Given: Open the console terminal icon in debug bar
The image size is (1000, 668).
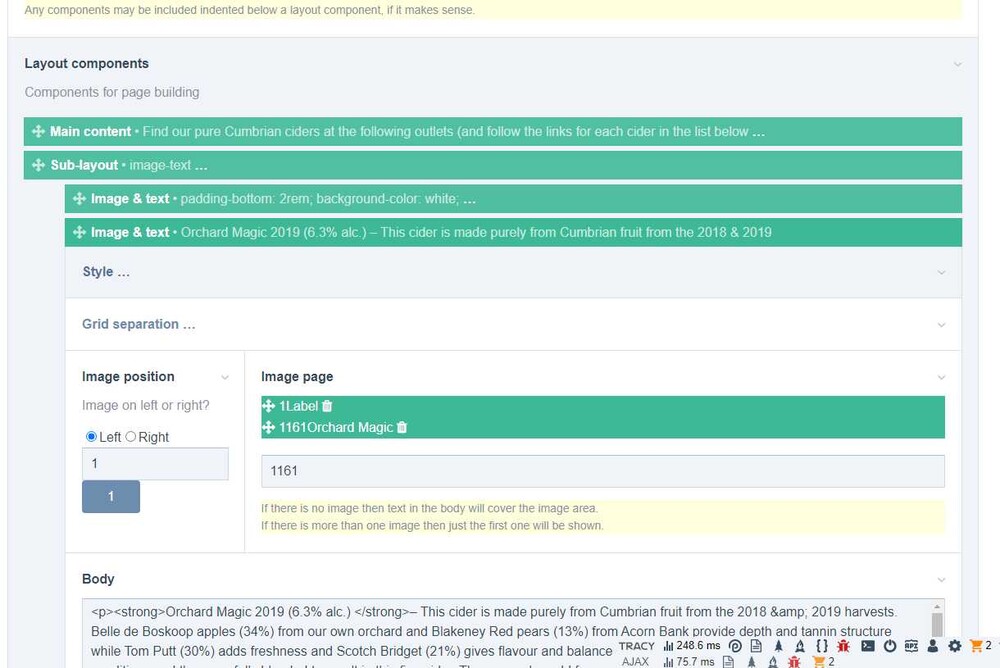Looking at the screenshot, I should coord(868,646).
